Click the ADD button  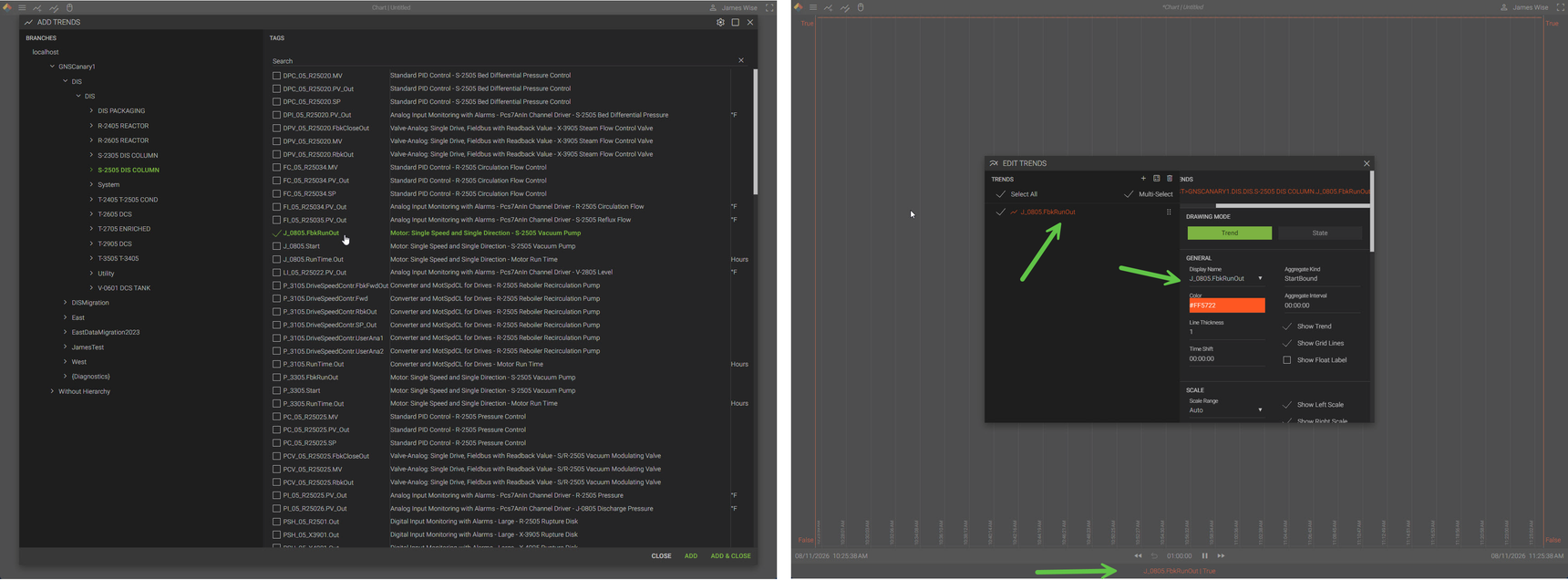tap(691, 556)
